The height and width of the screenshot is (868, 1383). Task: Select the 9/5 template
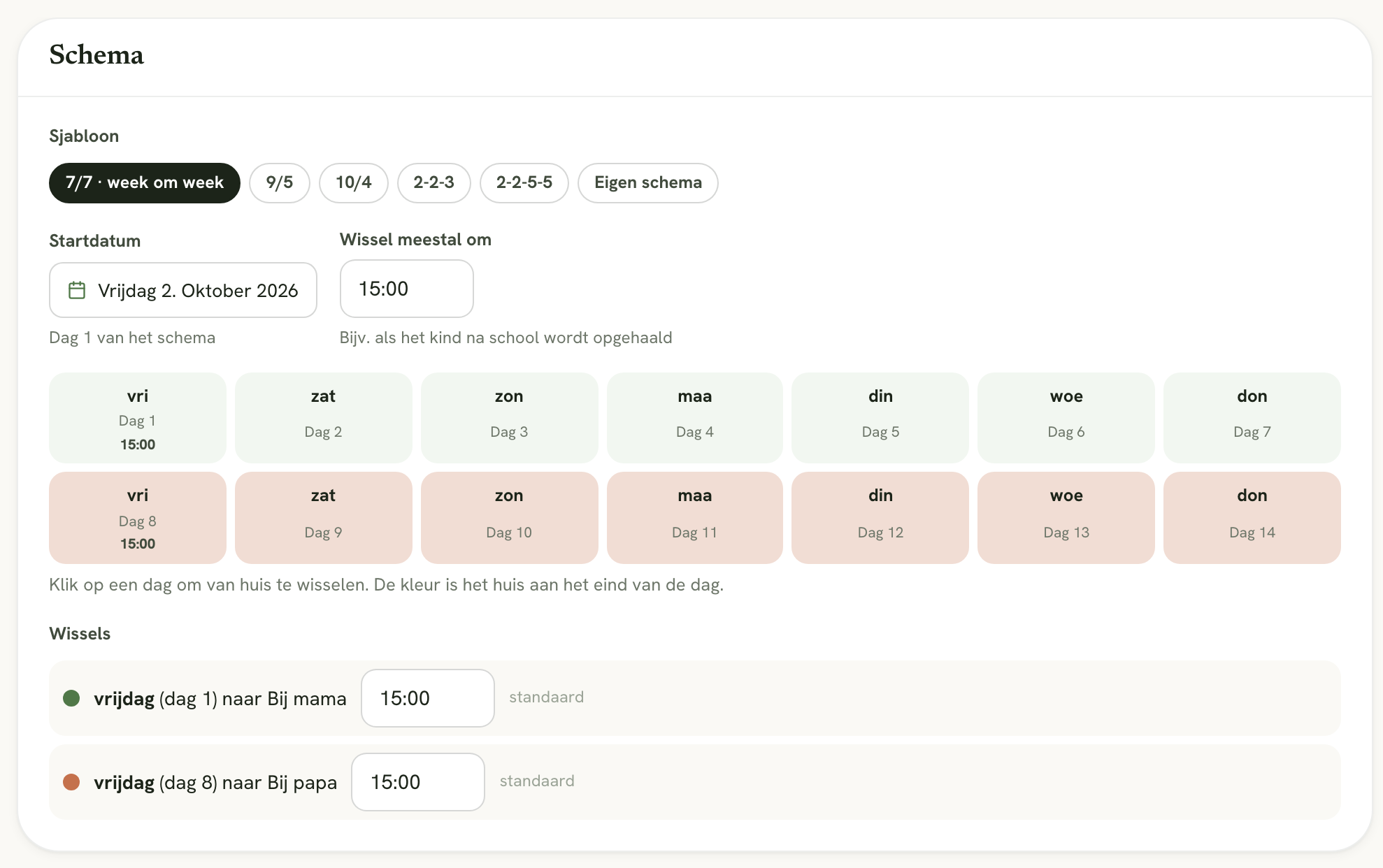280,183
